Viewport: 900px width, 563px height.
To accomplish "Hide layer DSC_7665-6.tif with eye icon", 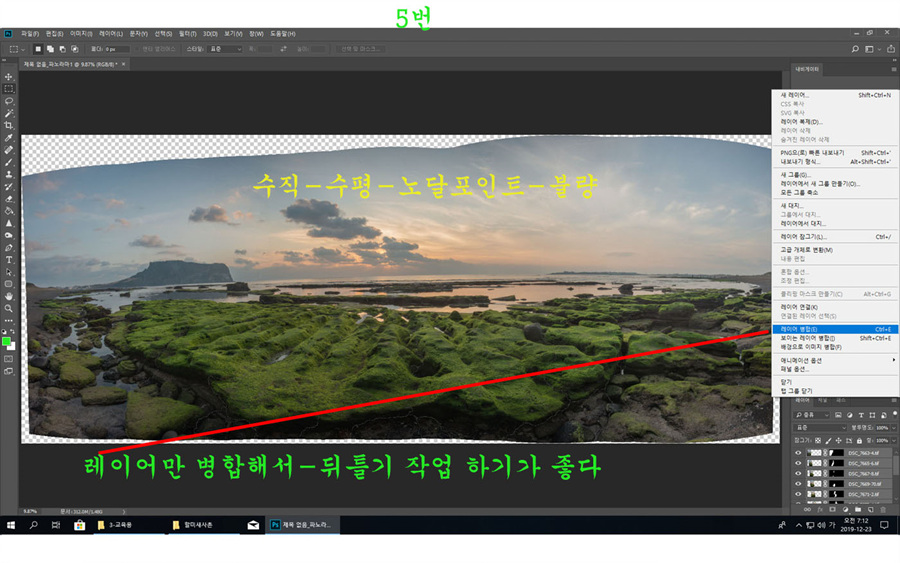I will tap(798, 463).
